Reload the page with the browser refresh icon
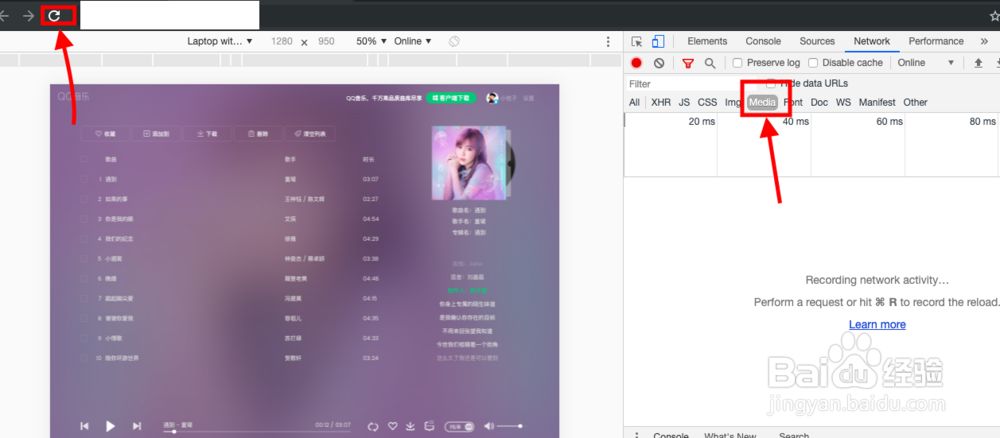The image size is (1000, 438). coord(54,16)
